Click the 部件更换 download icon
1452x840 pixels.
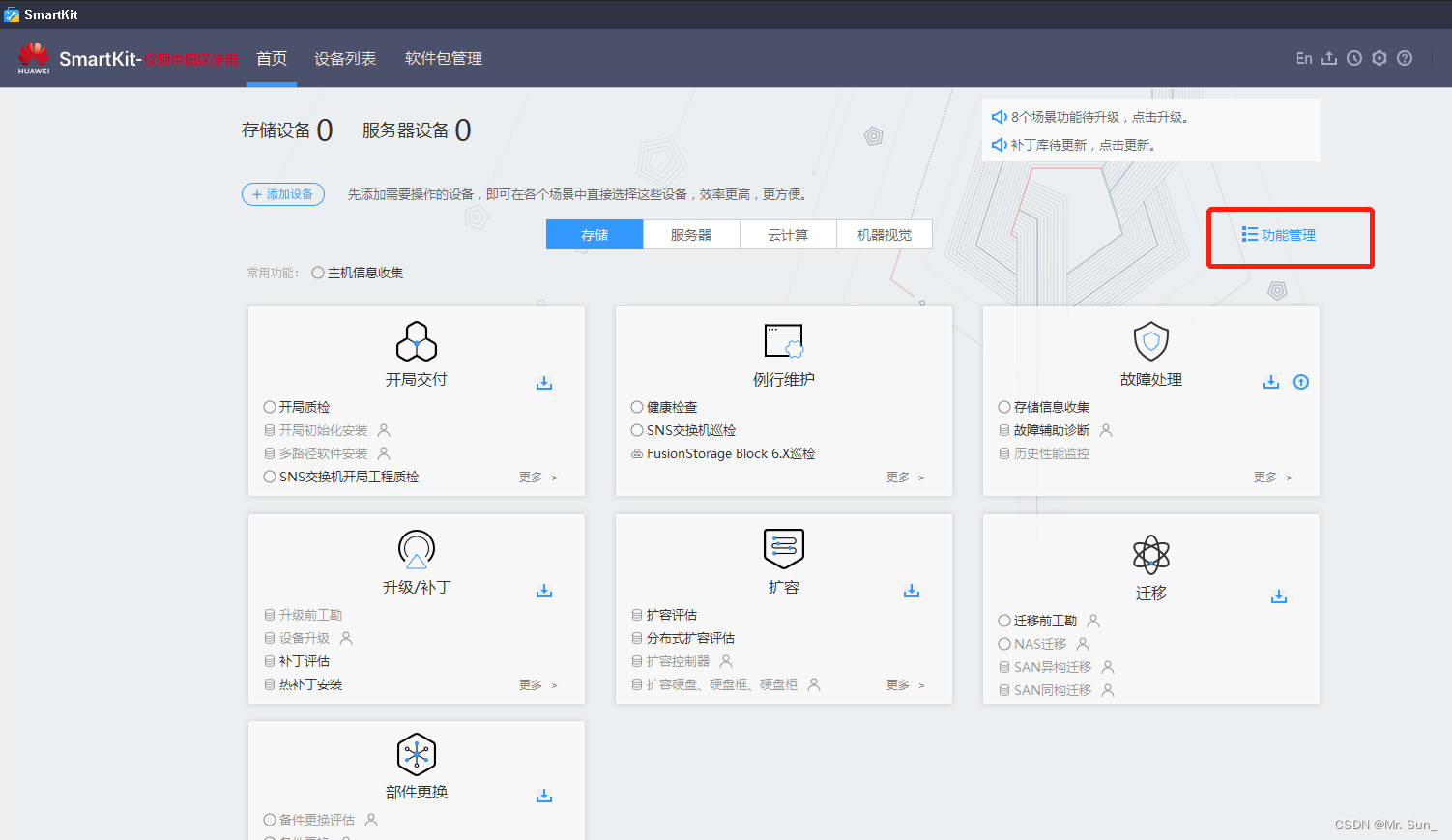[x=544, y=796]
